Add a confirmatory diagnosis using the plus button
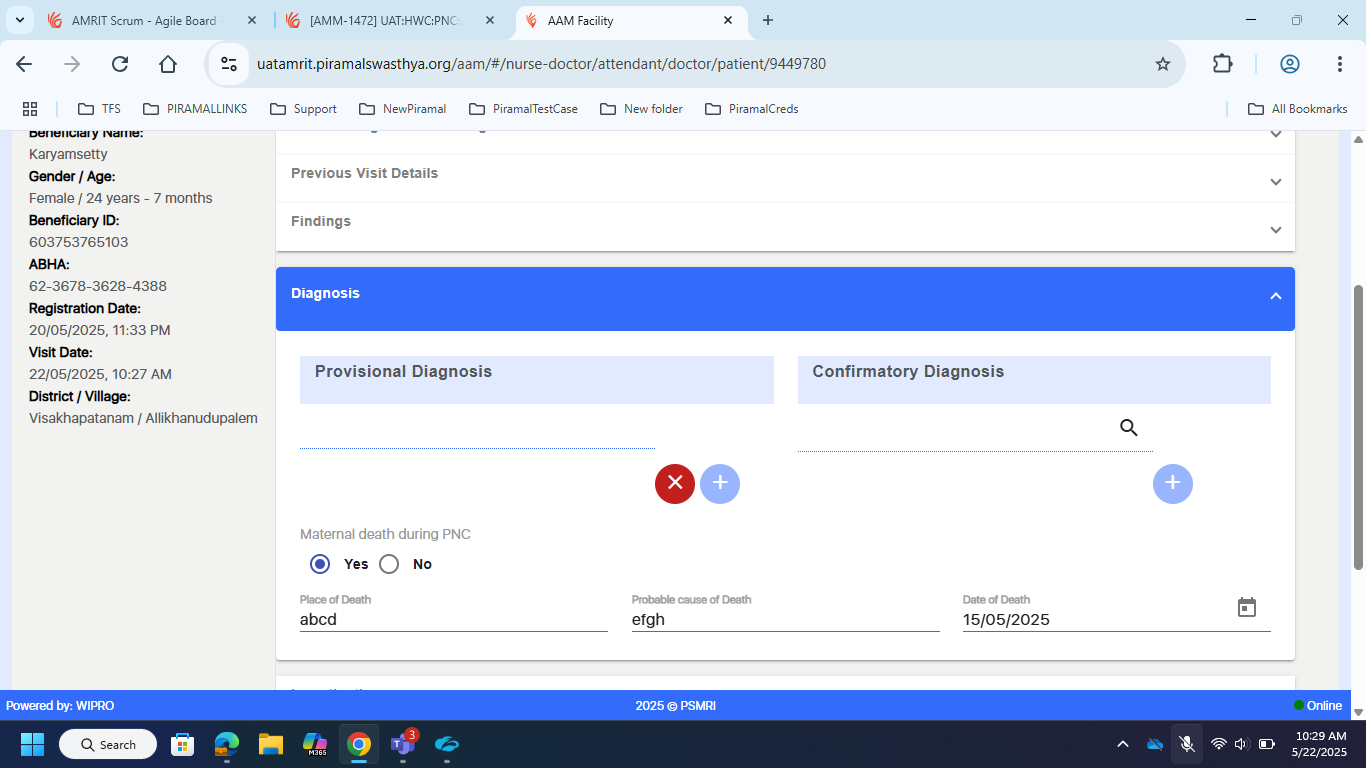Image resolution: width=1366 pixels, height=768 pixels. click(1173, 484)
